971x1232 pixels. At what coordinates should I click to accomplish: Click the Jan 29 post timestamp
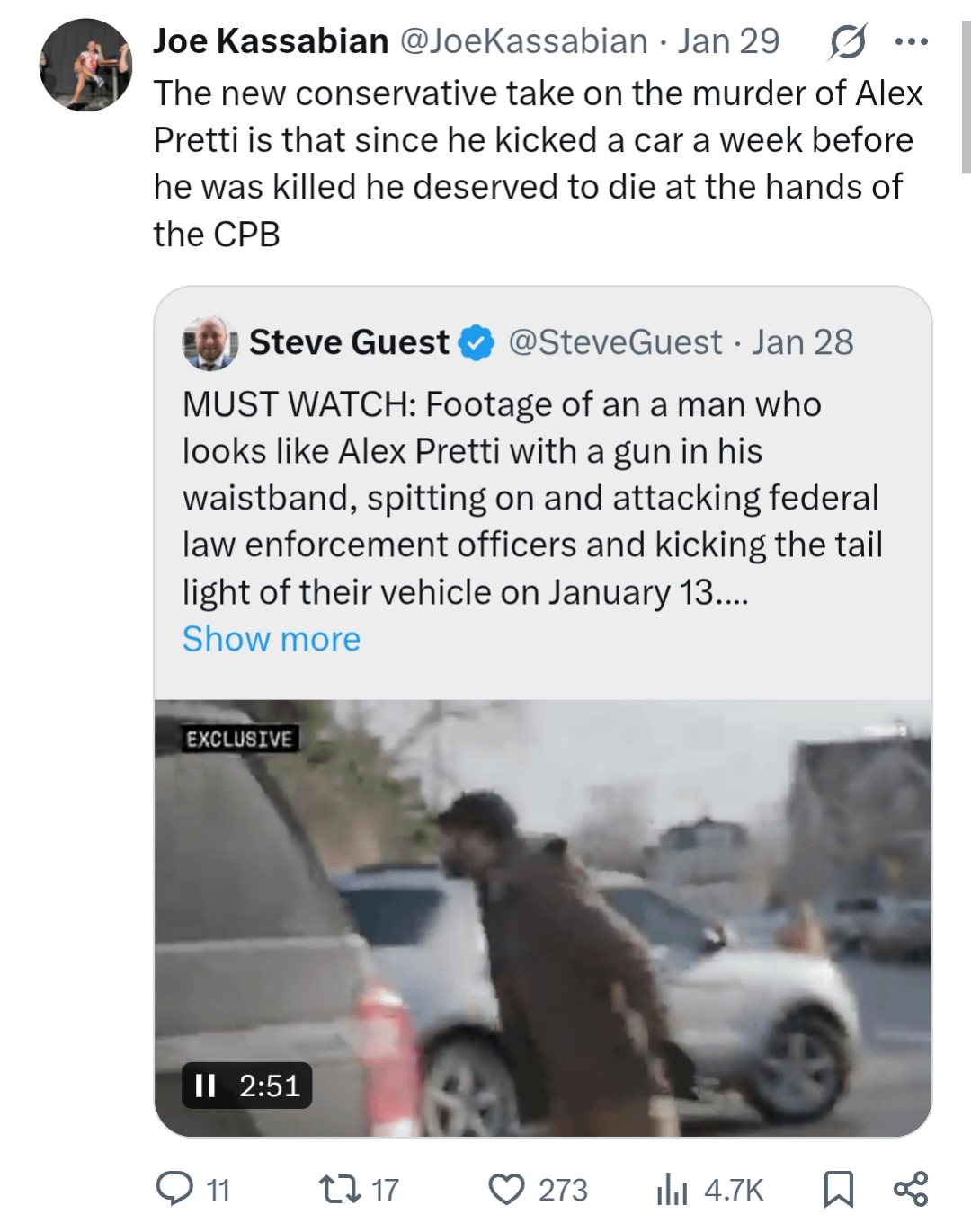coord(728,41)
